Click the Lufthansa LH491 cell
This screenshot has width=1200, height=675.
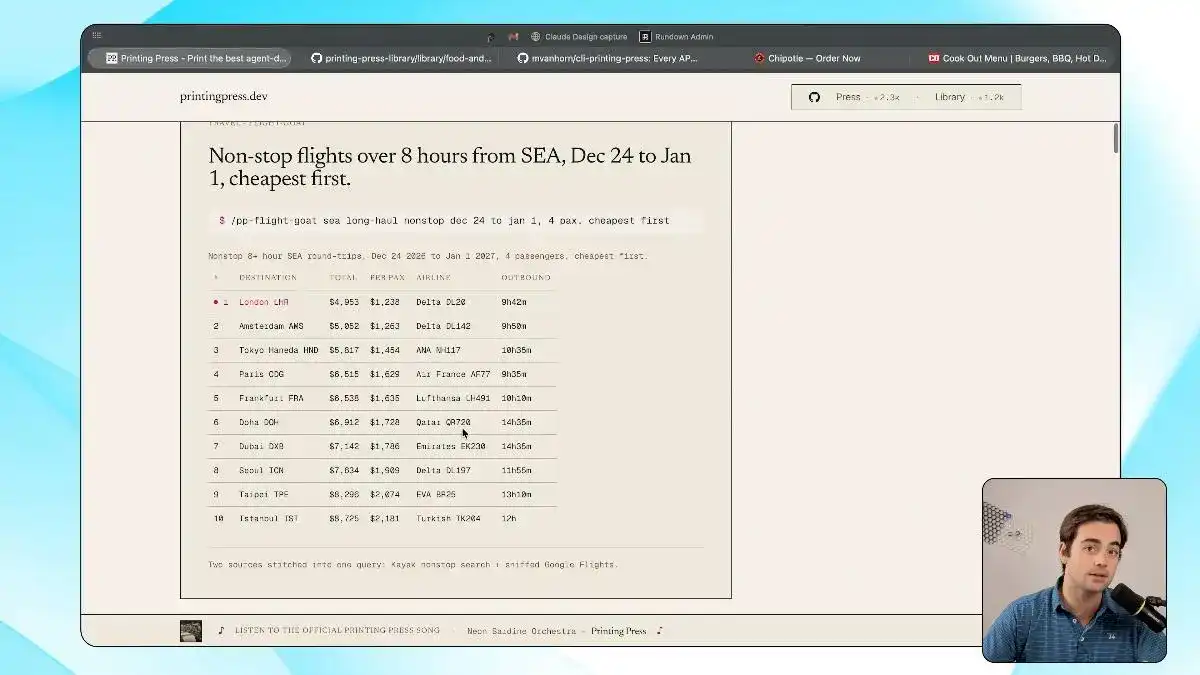point(453,398)
